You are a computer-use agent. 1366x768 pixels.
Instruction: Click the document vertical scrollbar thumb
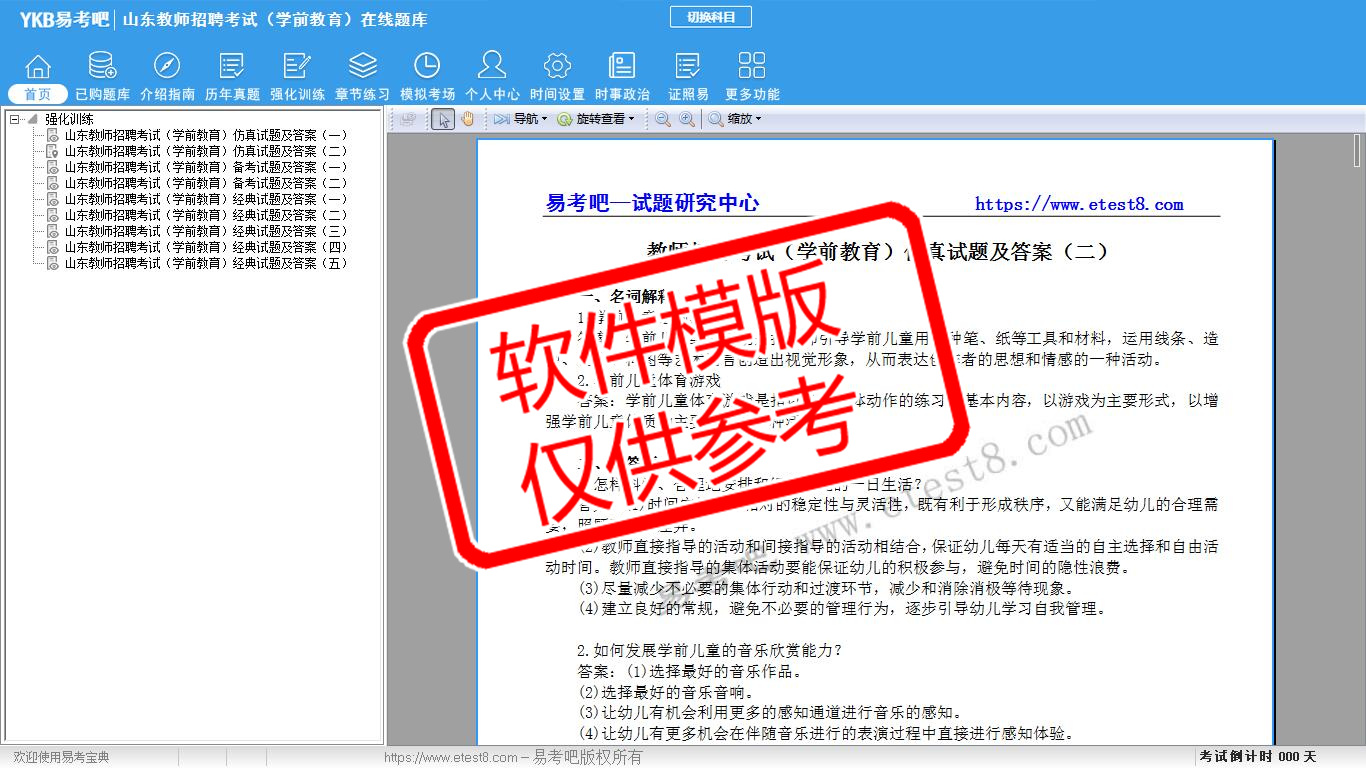pos(1358,150)
